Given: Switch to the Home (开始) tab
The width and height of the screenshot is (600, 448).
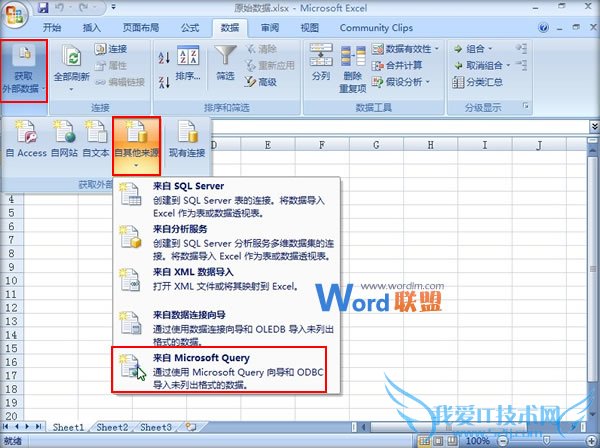Looking at the screenshot, I should click(x=52, y=28).
